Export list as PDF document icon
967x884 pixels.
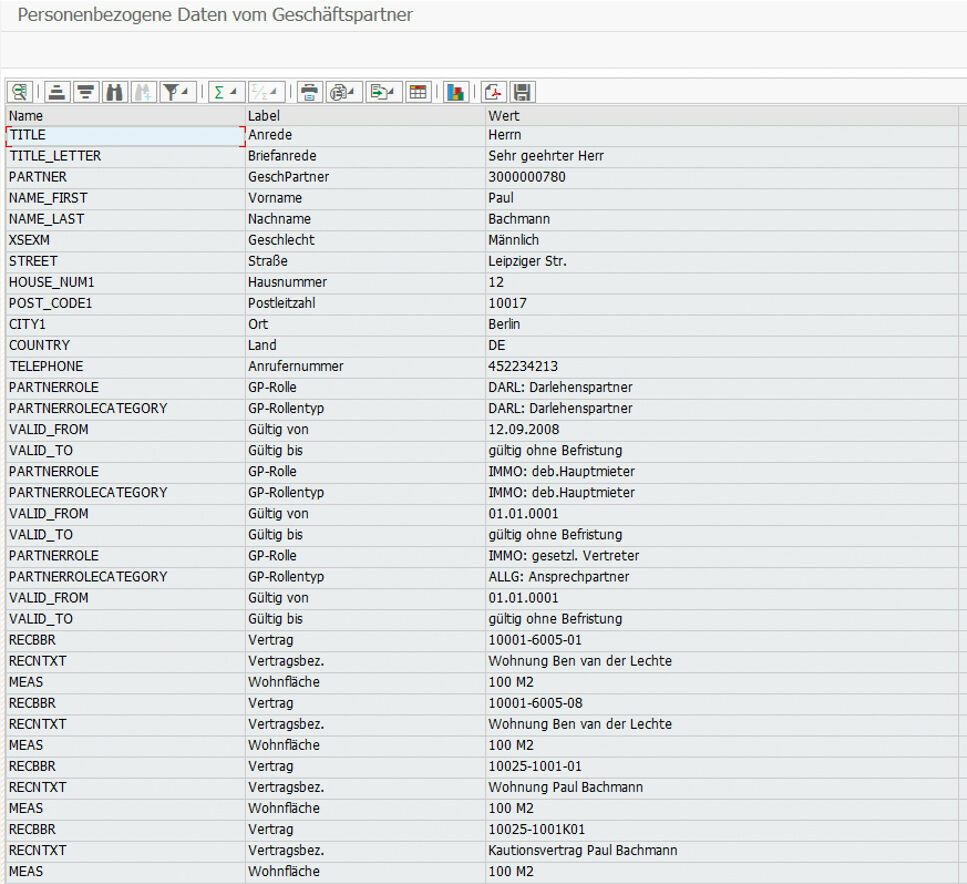tap(493, 92)
